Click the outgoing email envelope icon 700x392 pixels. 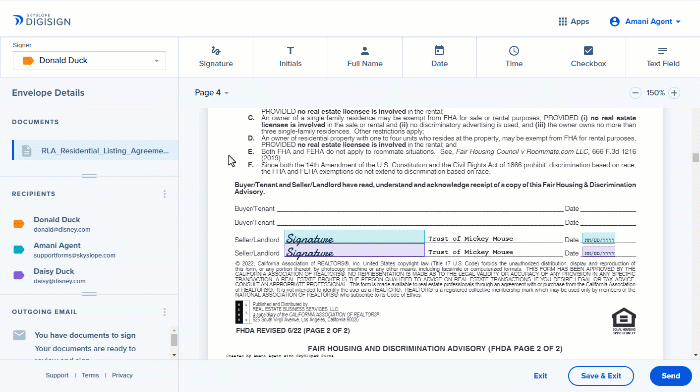coord(19,335)
